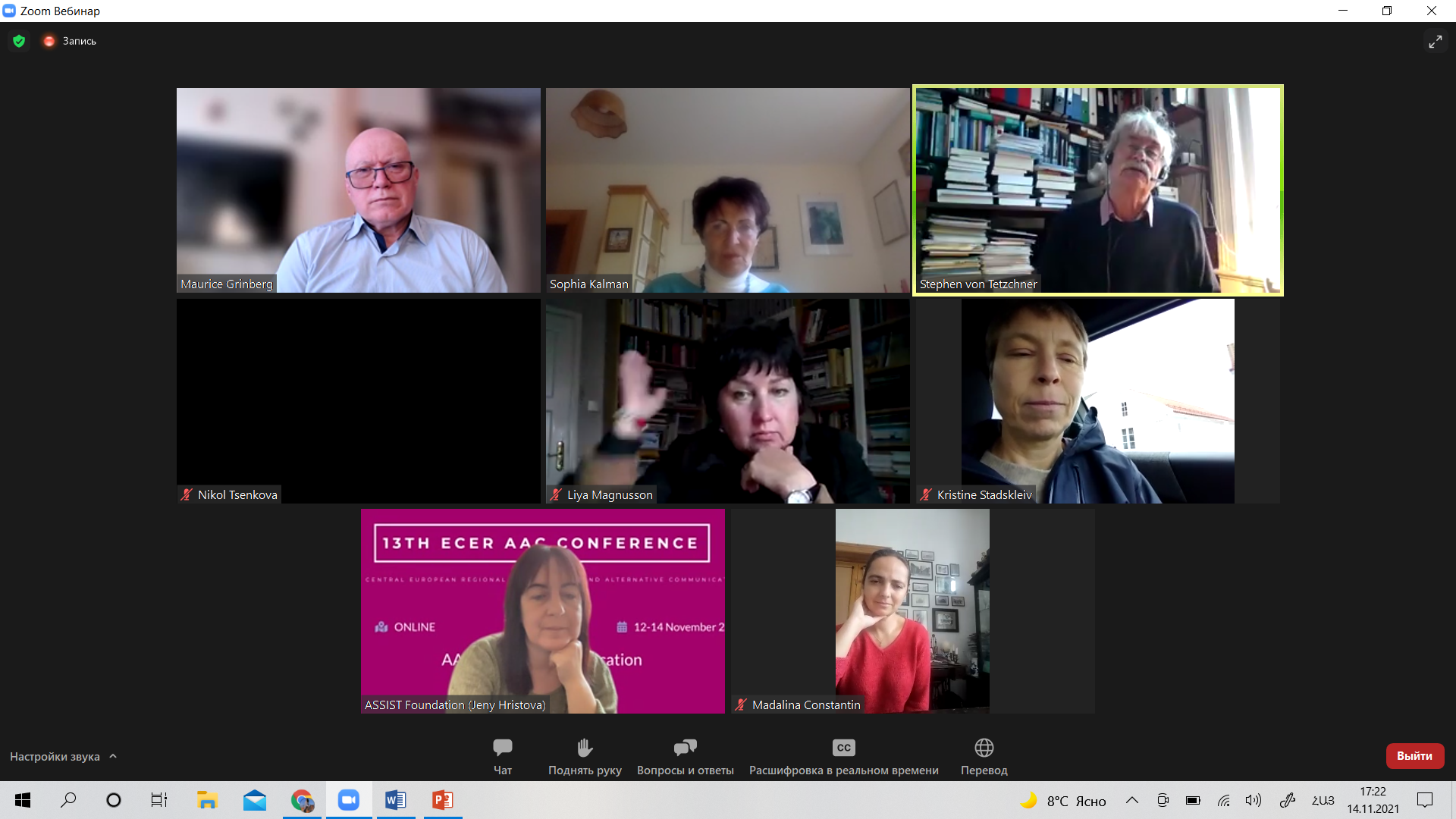
Task: Click the green encryption shield icon
Action: coord(19,41)
